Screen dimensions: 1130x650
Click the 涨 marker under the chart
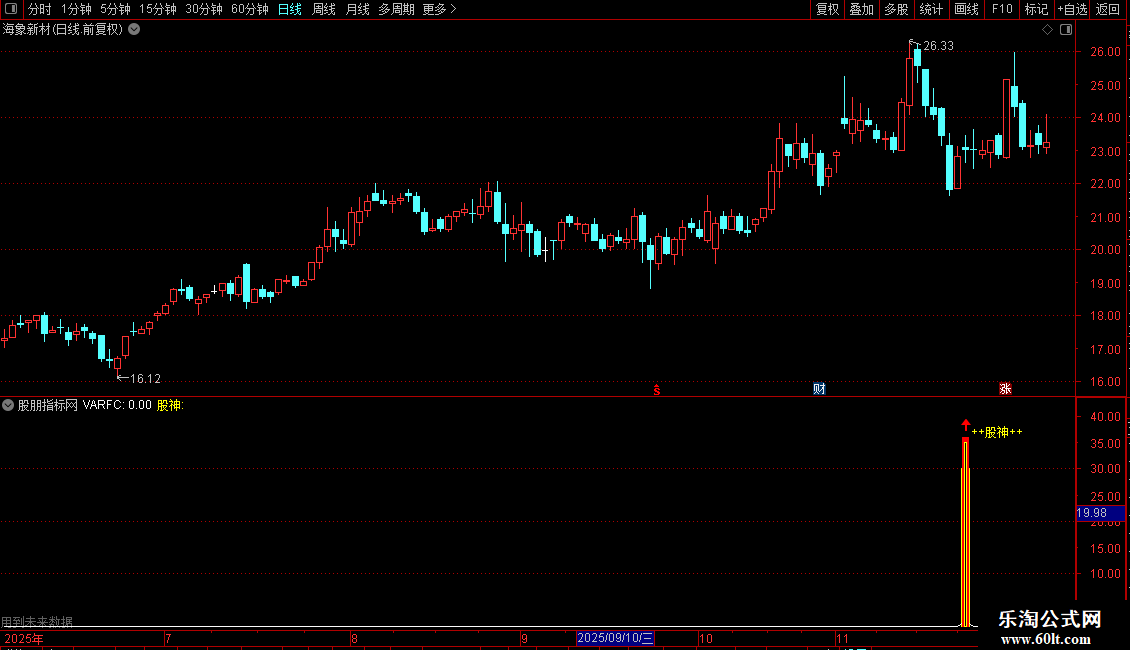(1005, 389)
